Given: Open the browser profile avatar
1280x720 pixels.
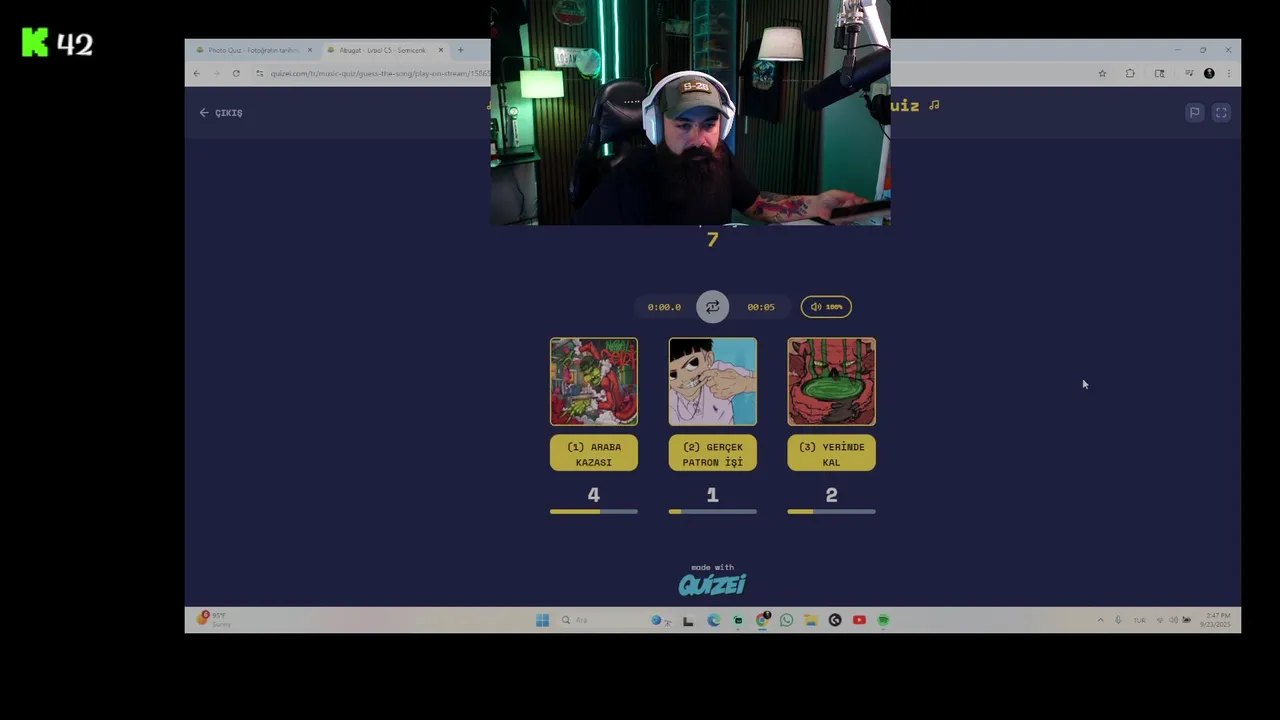Looking at the screenshot, I should [x=1209, y=73].
